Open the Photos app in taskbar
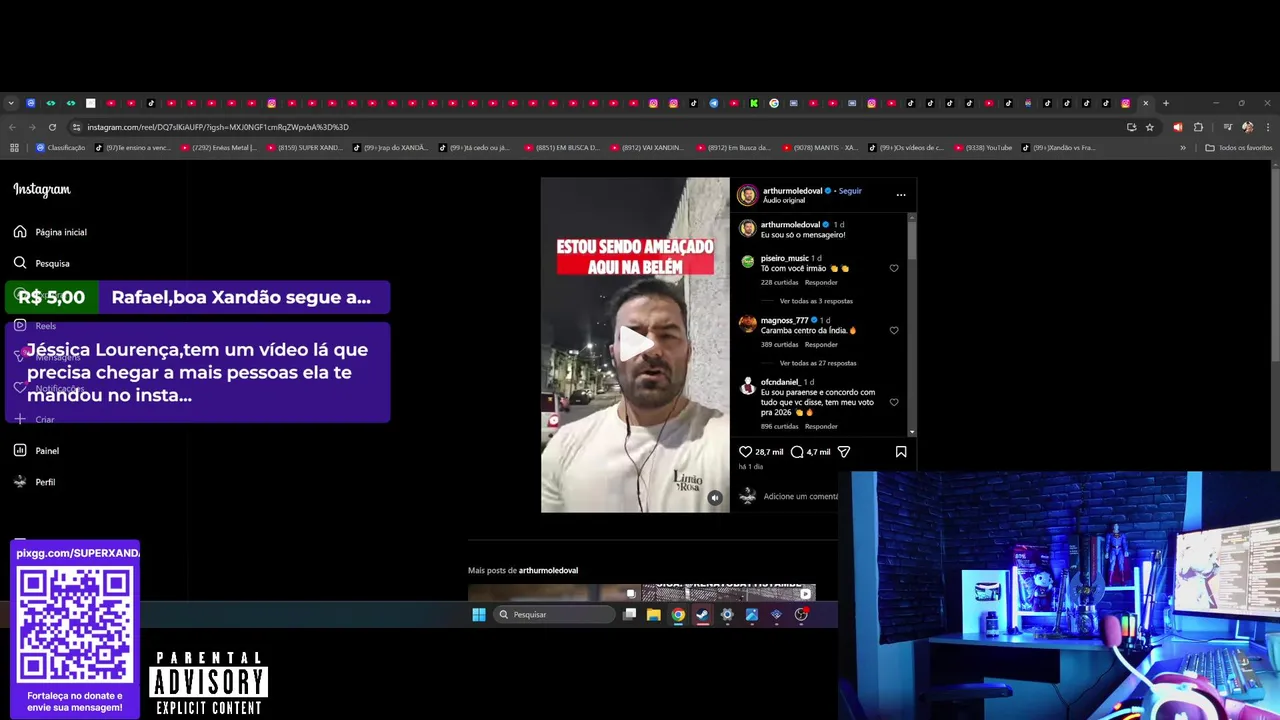This screenshot has width=1280, height=720. [751, 615]
